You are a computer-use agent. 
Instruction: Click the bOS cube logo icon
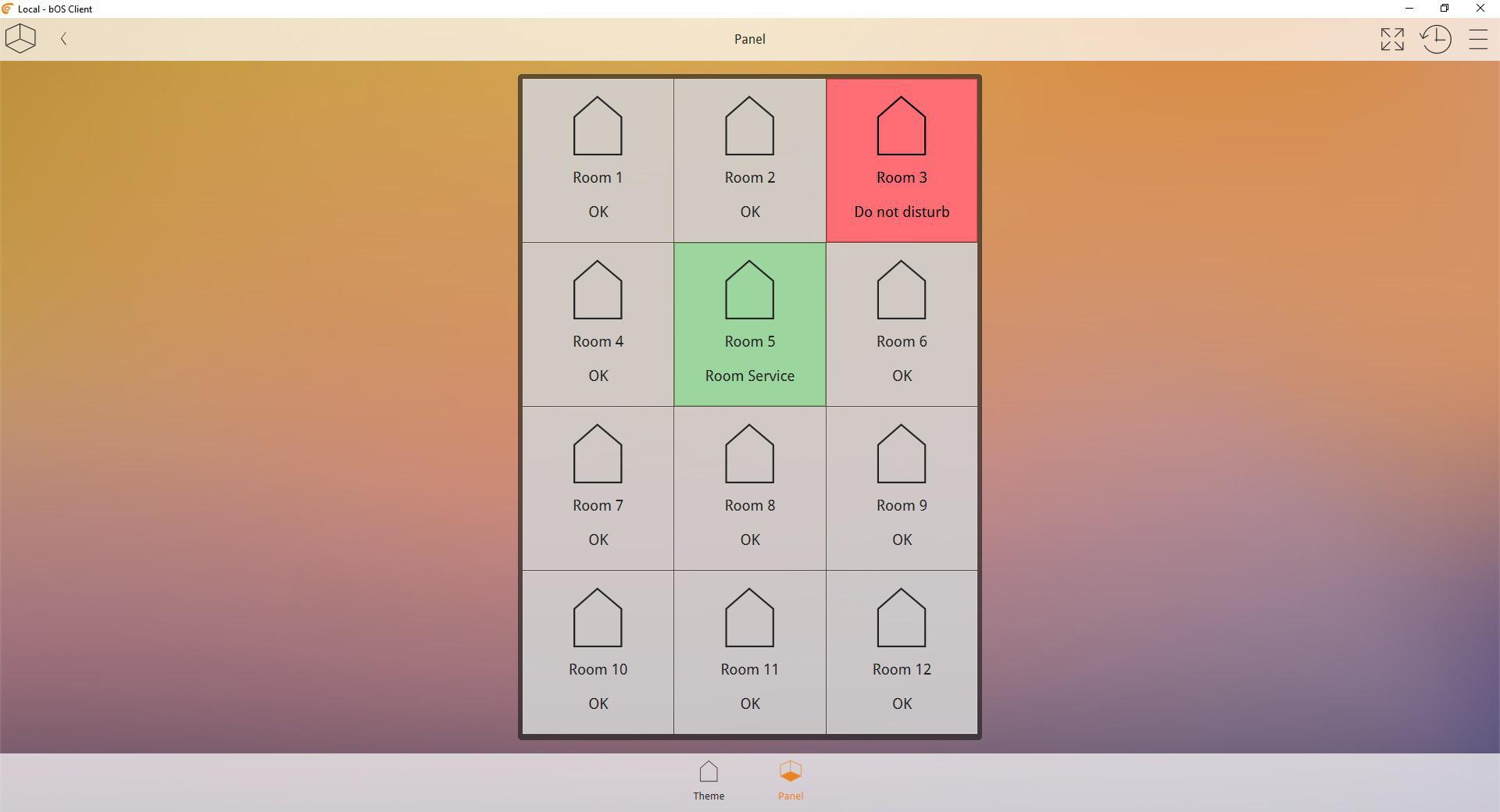[20, 38]
